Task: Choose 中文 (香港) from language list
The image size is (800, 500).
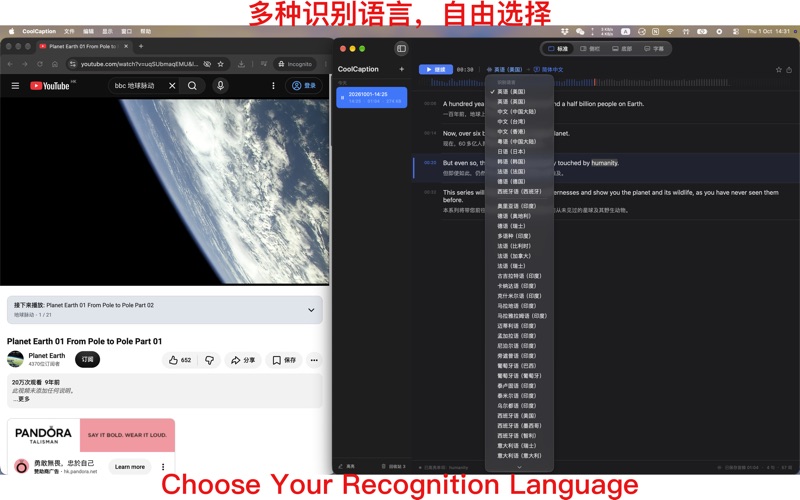Action: pos(511,132)
